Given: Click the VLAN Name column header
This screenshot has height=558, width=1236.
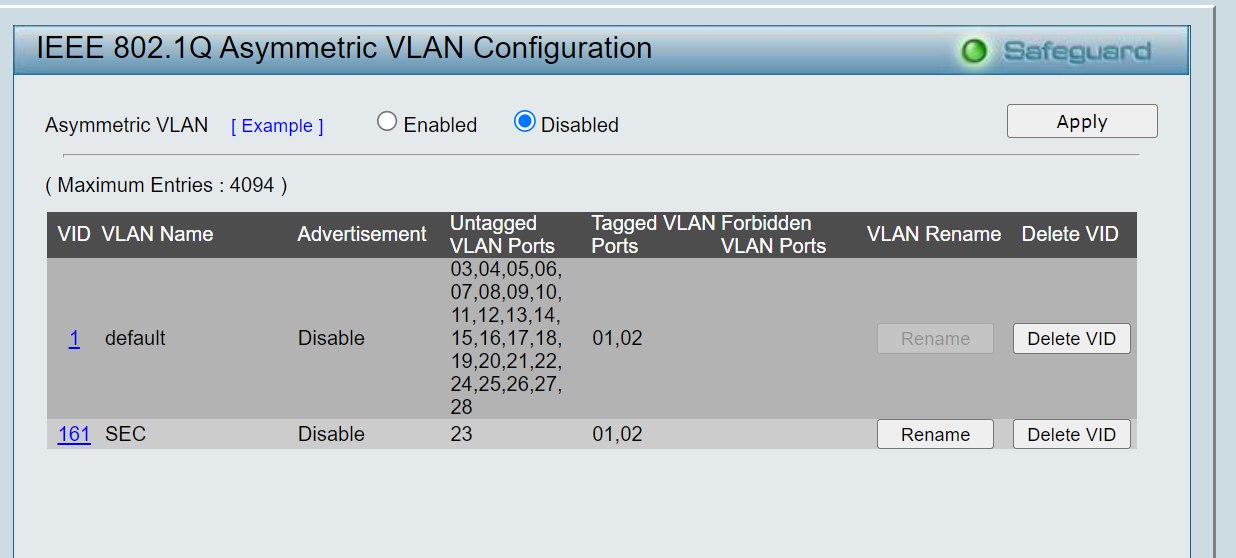Looking at the screenshot, I should pos(157,234).
